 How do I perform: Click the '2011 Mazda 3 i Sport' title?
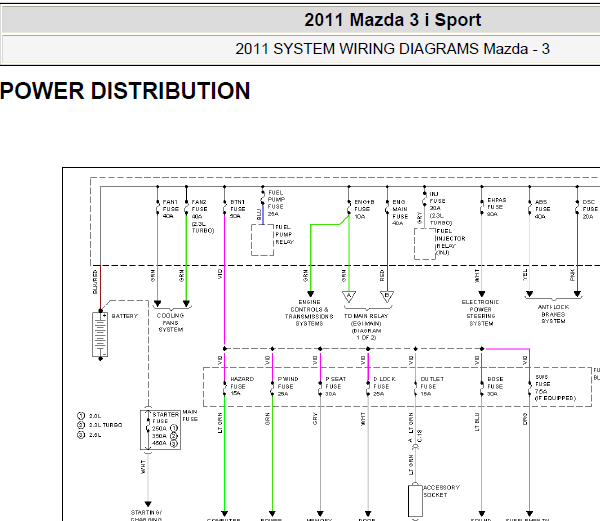(x=393, y=20)
